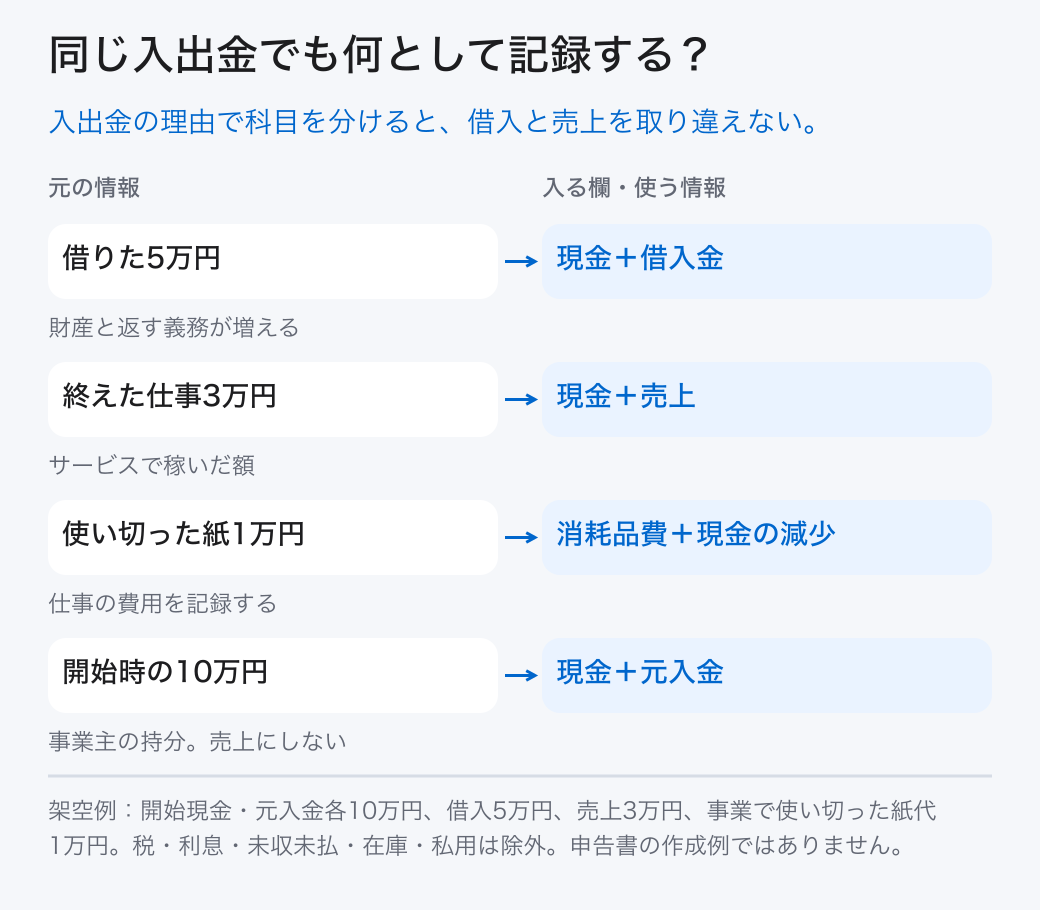Viewport: 1040px width, 910px height.
Task: Click the column header 入る欄・使う情報
Action: tap(634, 188)
